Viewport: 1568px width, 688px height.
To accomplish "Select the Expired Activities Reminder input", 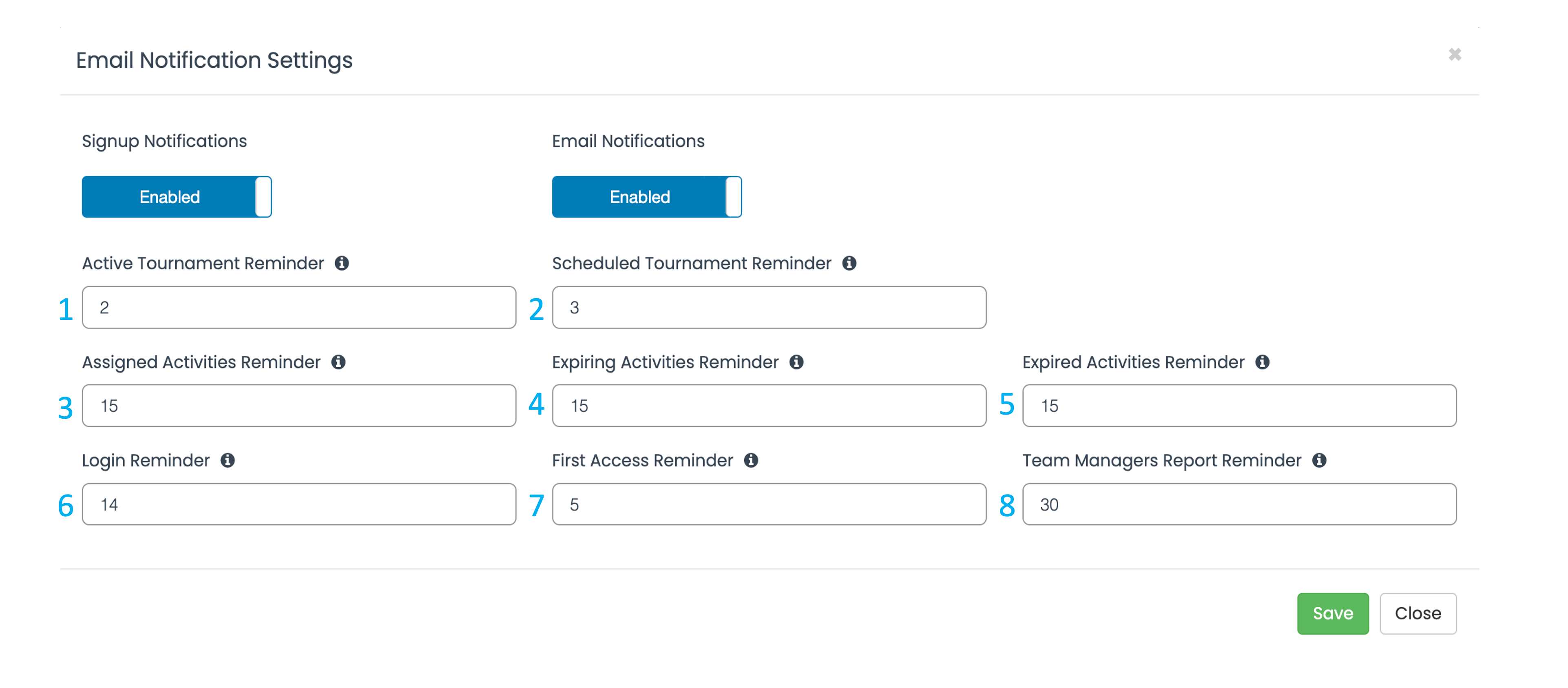I will [x=1239, y=406].
